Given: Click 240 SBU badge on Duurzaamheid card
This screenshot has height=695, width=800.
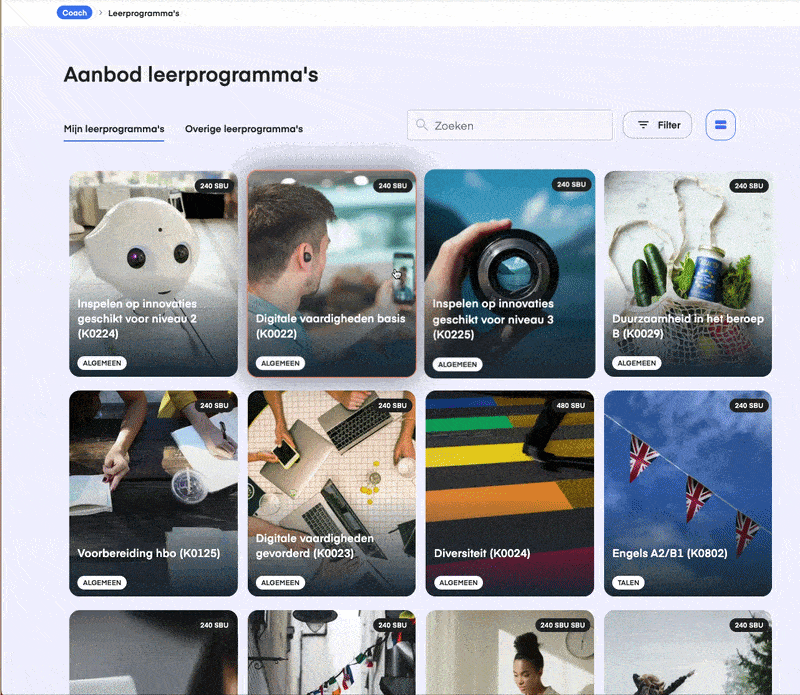Looking at the screenshot, I should (x=748, y=186).
